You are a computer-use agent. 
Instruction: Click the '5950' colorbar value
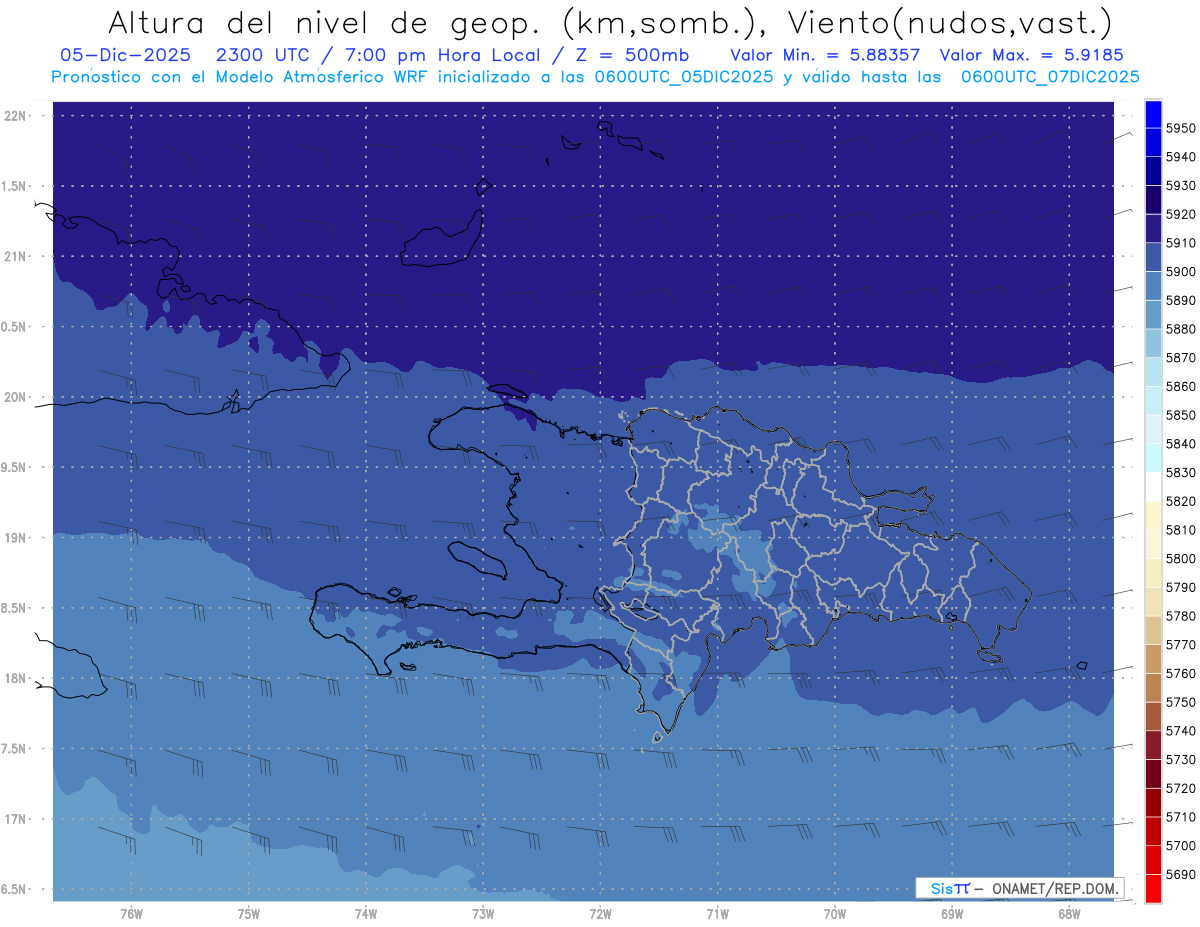[x=1181, y=128]
